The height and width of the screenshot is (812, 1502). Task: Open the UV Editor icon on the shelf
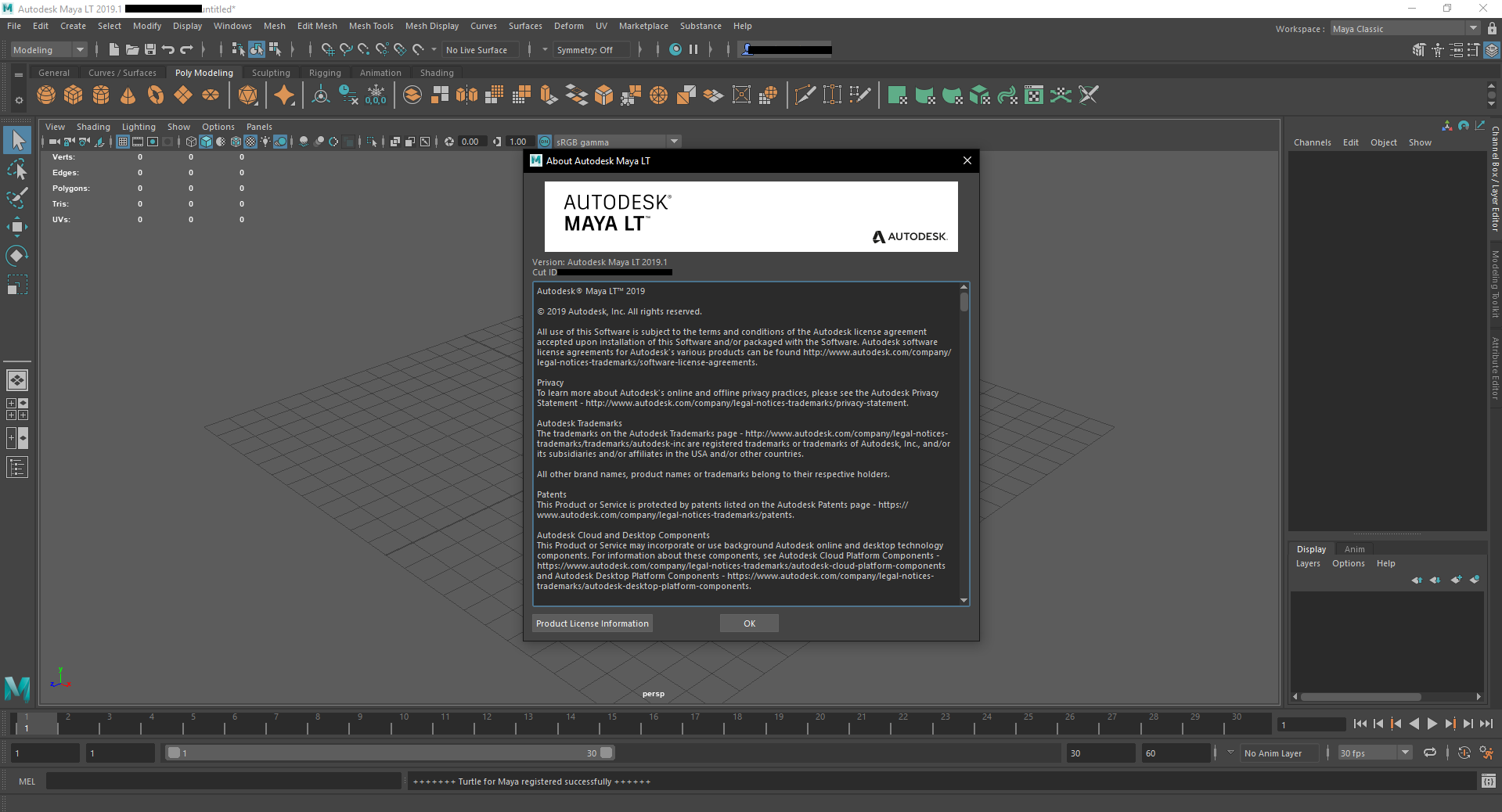click(1034, 95)
